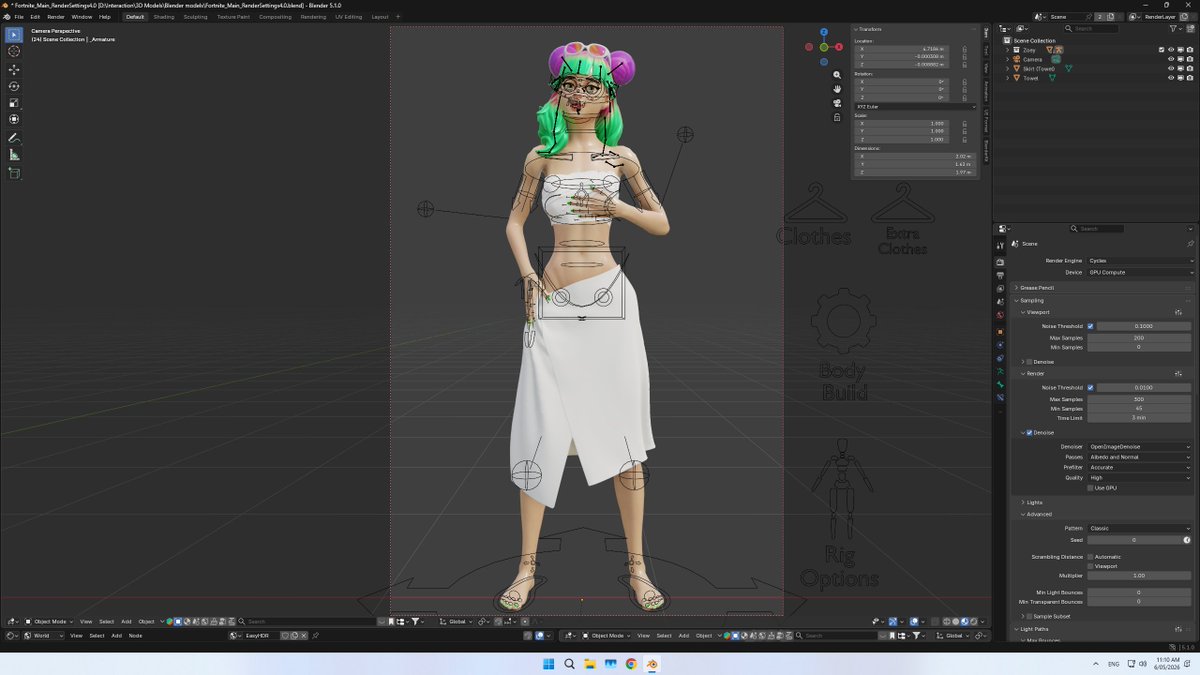Toggle Viewport Noise Threshold checkbox
The width and height of the screenshot is (1200, 675).
point(1090,326)
